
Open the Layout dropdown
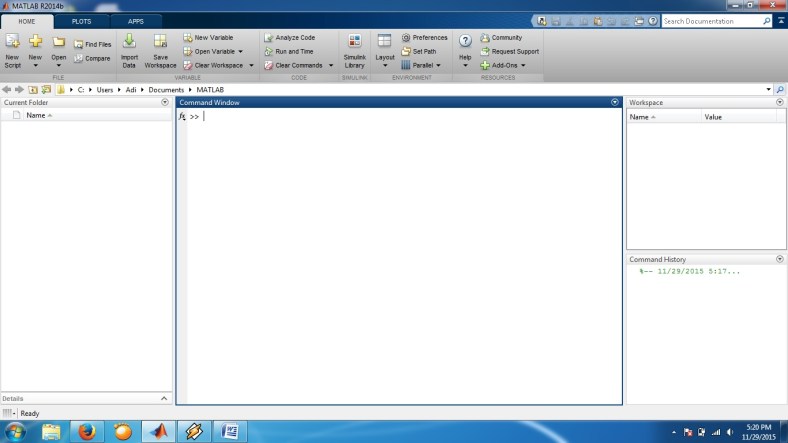(x=385, y=48)
